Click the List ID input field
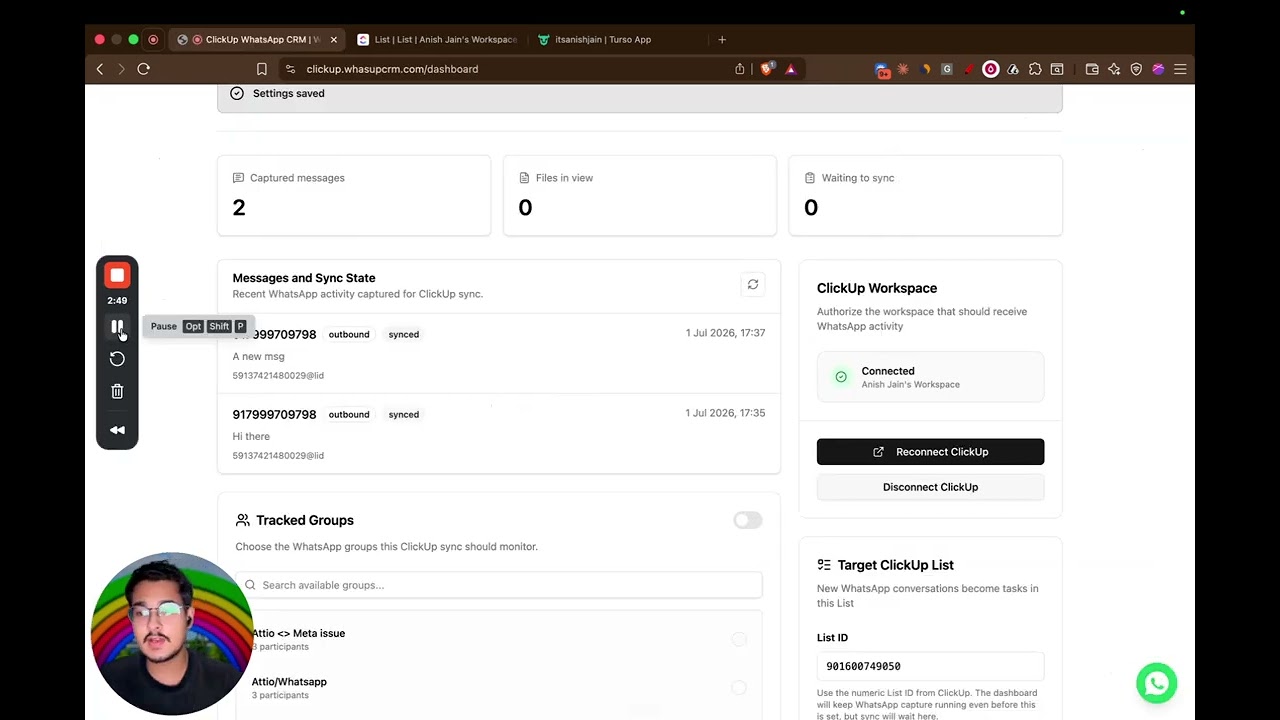The width and height of the screenshot is (1280, 720). [930, 666]
